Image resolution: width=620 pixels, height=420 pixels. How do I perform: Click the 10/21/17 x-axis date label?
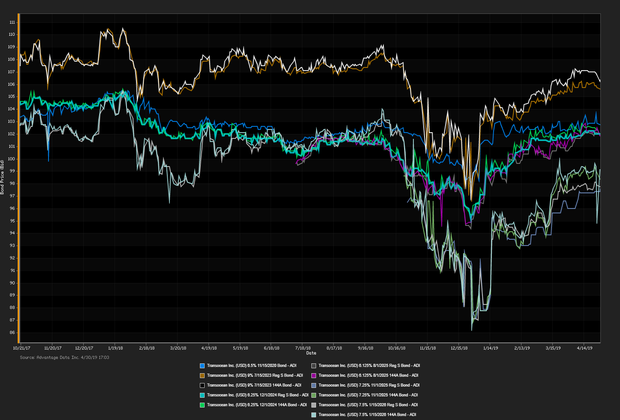[21, 348]
